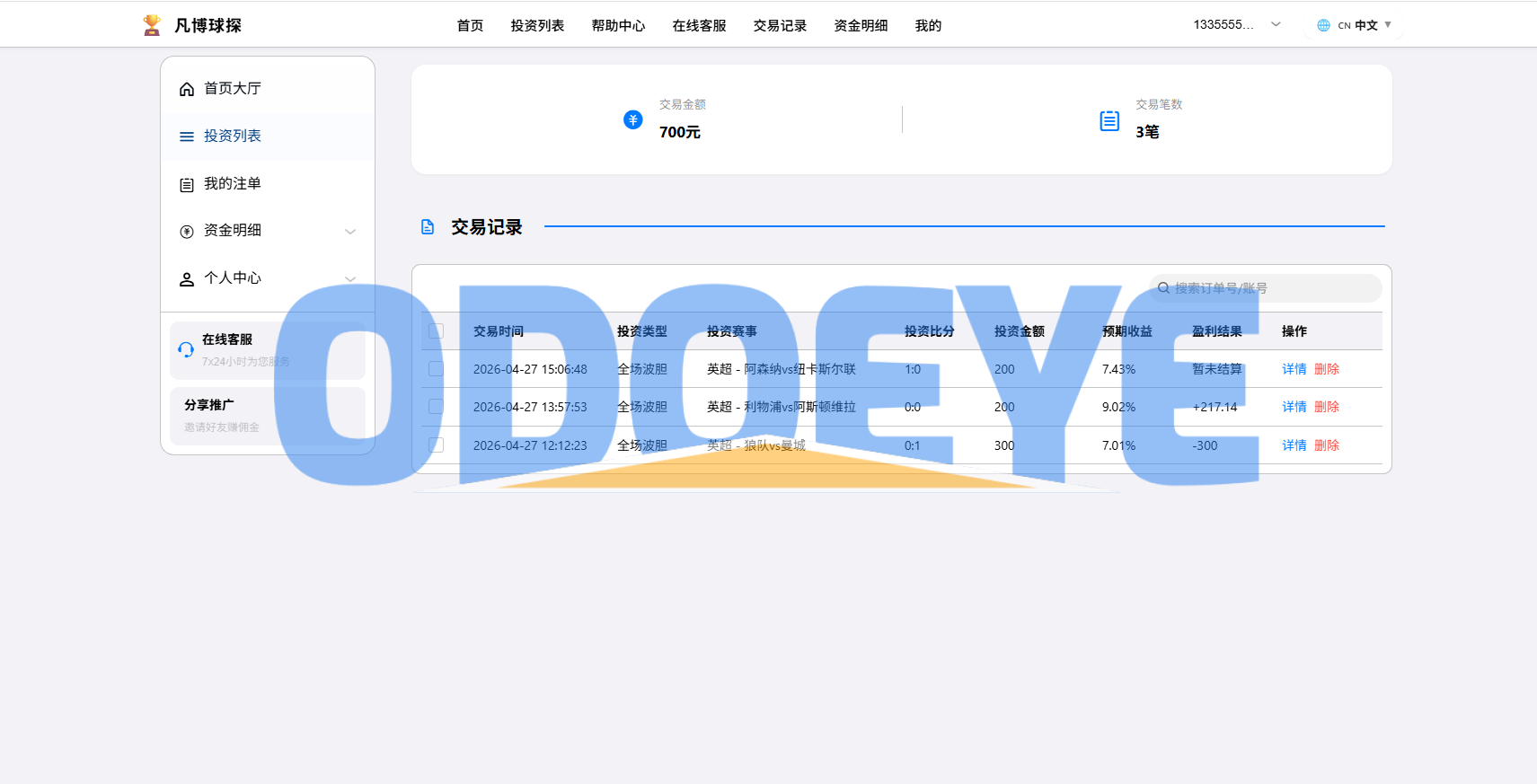Click the list icon beside 投资列表
1537x784 pixels.
click(x=187, y=137)
